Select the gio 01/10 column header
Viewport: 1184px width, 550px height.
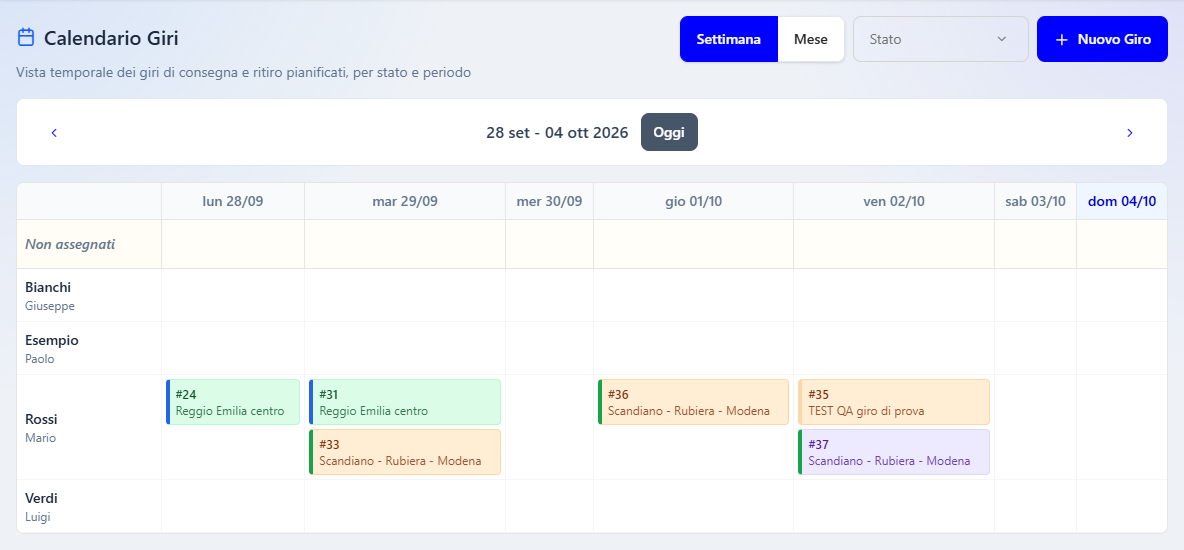click(x=693, y=201)
